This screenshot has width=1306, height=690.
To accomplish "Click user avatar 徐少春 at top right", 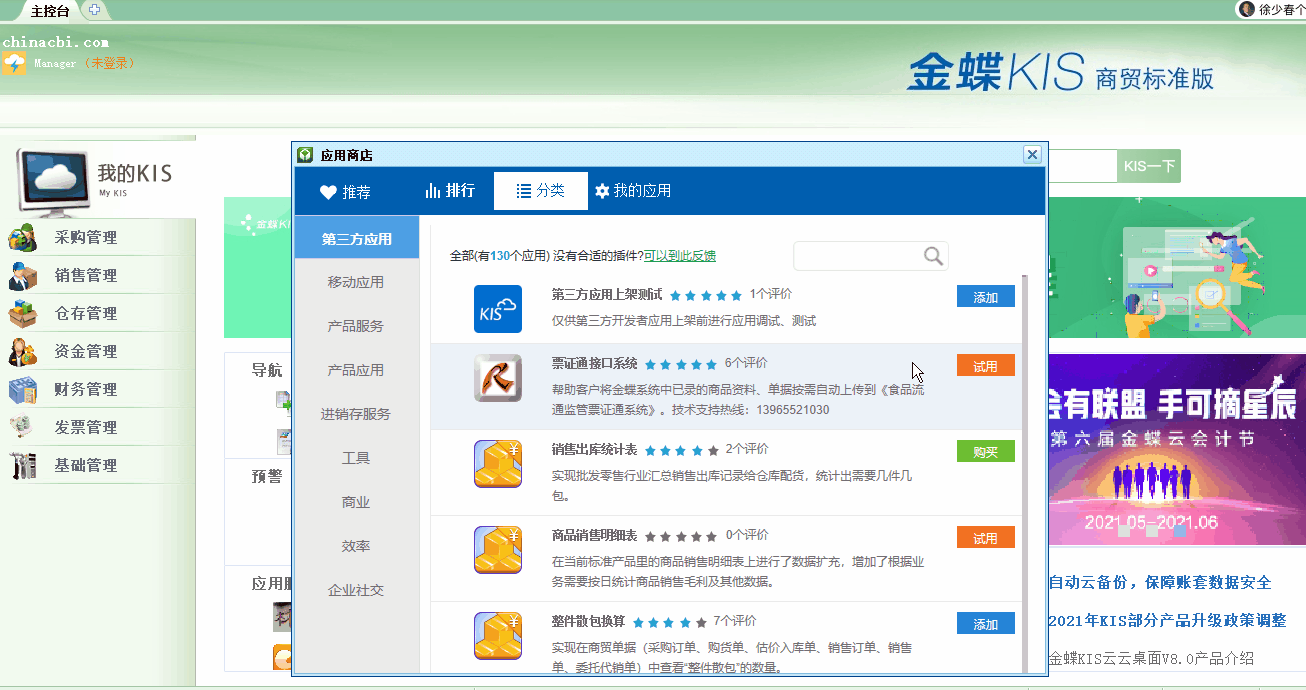I will [x=1247, y=9].
